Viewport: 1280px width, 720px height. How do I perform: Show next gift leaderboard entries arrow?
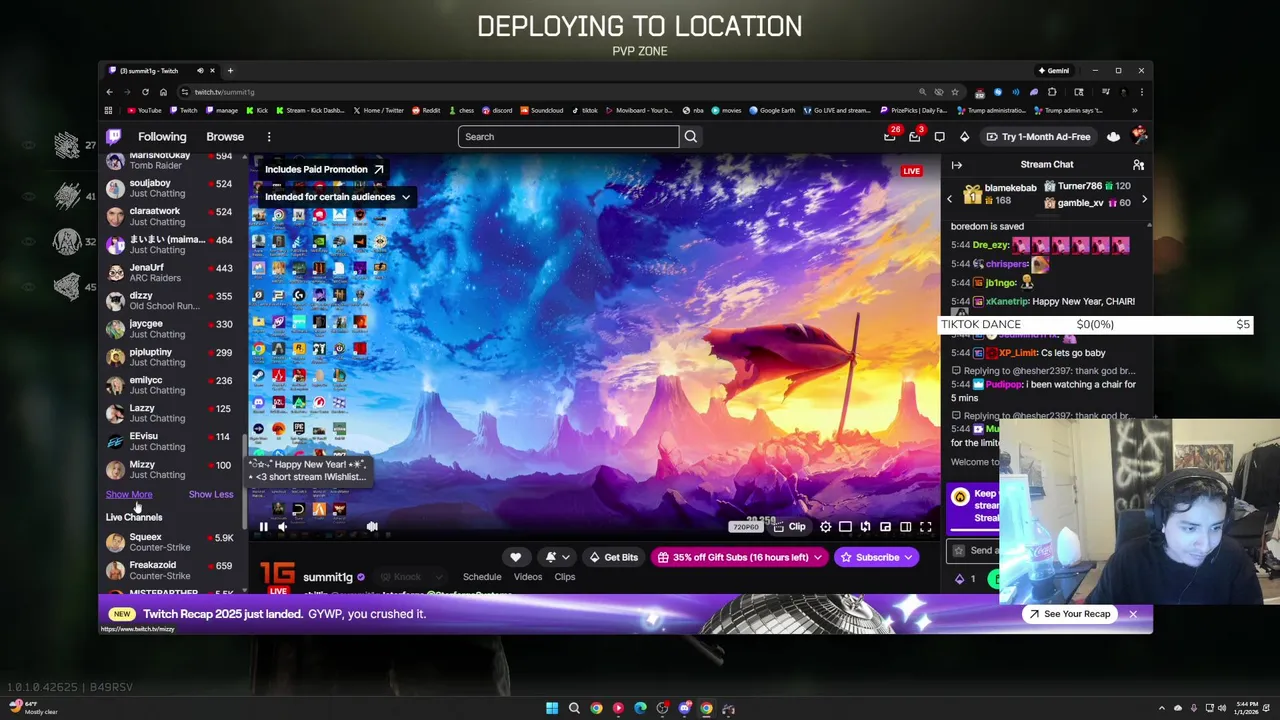(x=1144, y=200)
